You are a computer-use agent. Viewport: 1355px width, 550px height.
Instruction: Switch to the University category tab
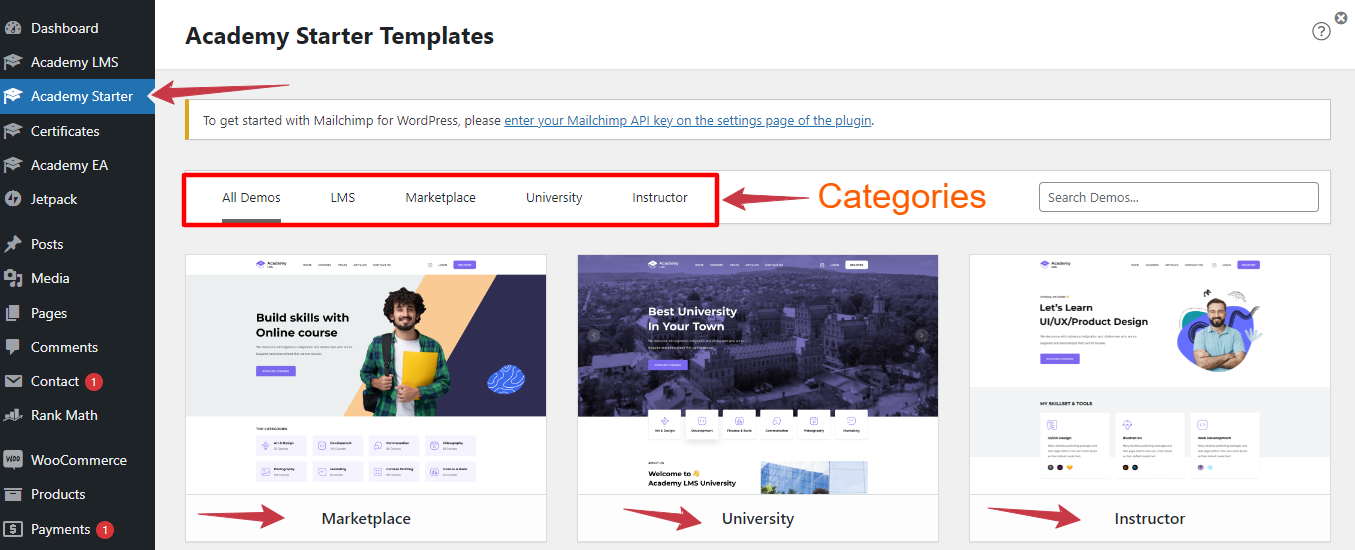tap(554, 198)
